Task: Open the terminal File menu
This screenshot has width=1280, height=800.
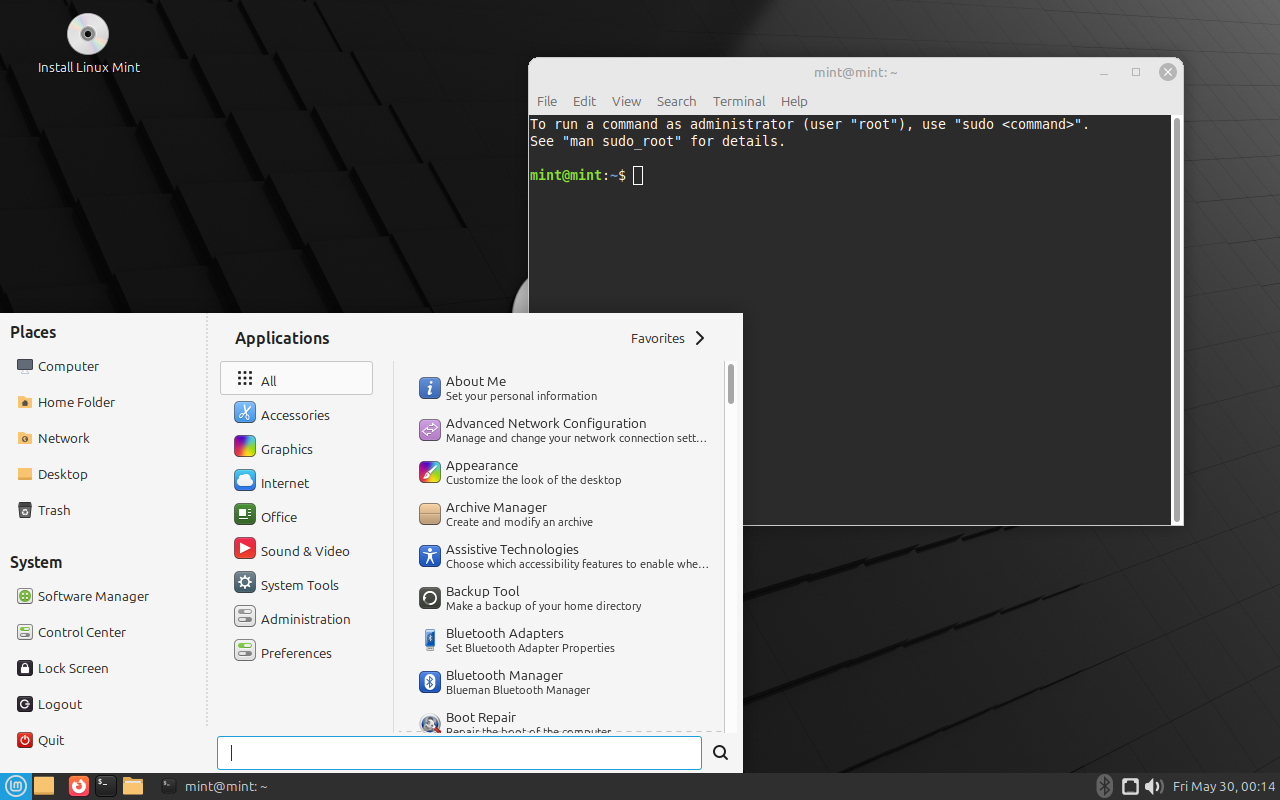Action: coord(547,101)
